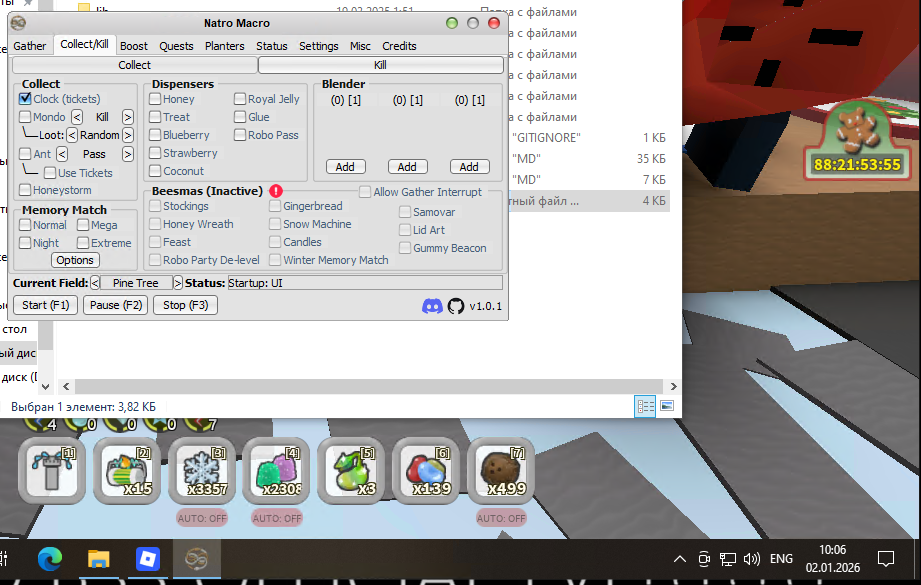
Task: Enable Normal Memory Match checkbox
Action: tap(25, 225)
